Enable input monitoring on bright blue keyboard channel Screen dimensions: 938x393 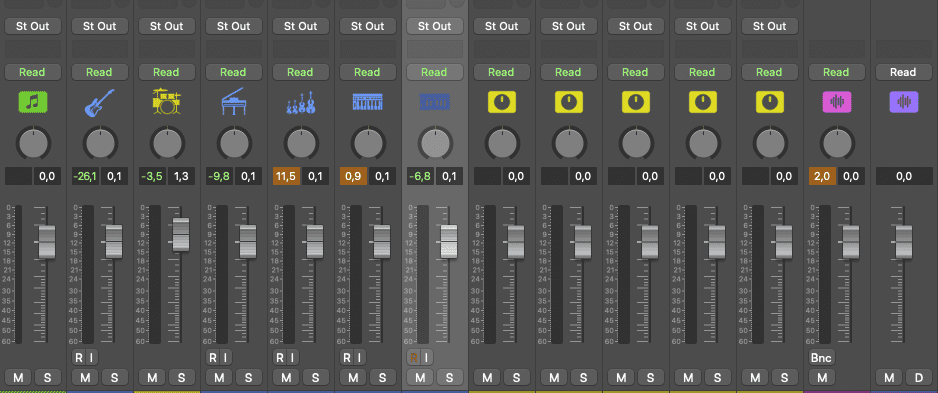click(x=360, y=358)
